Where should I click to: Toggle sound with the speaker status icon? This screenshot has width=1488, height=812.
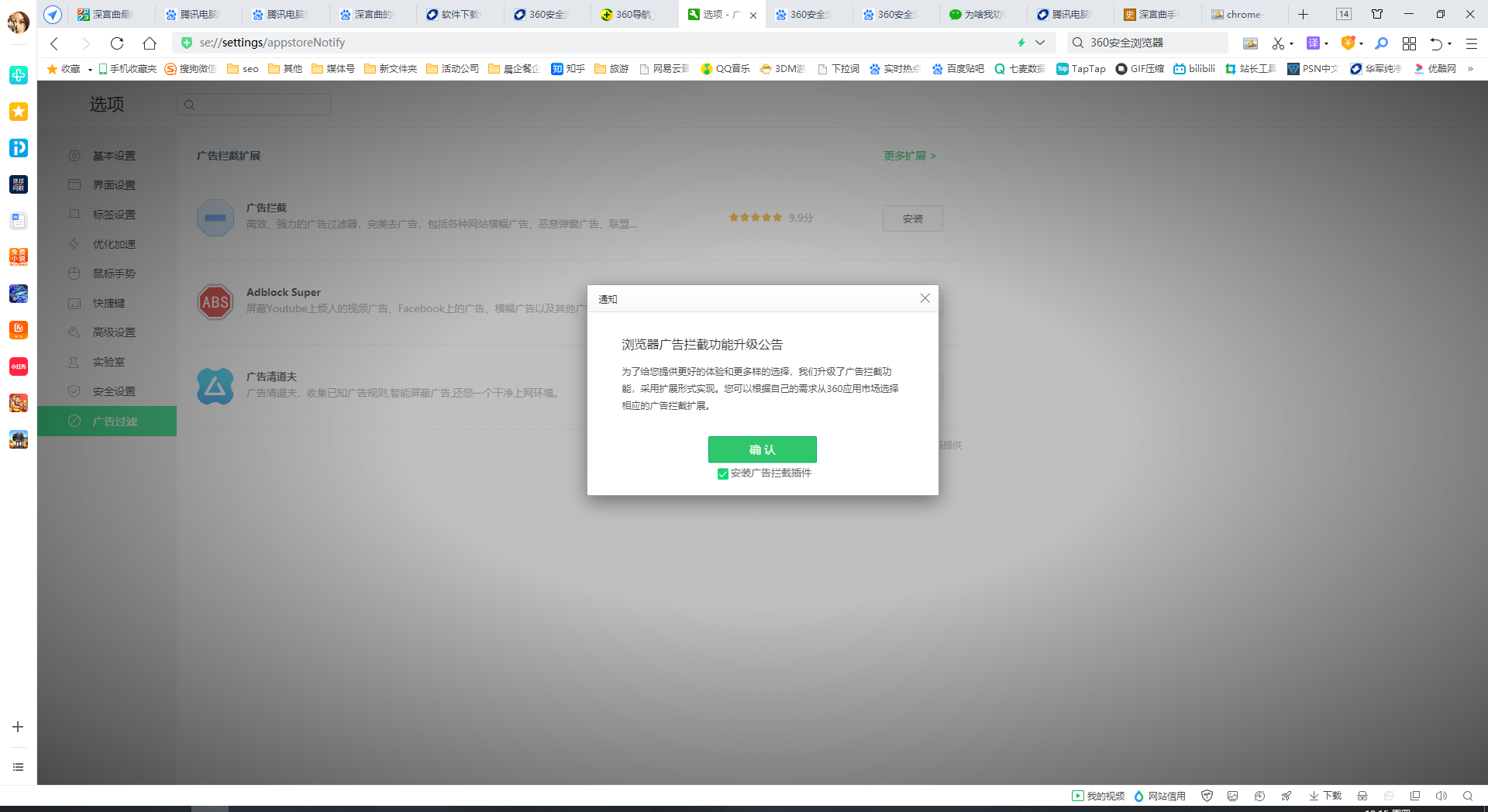point(1441,796)
